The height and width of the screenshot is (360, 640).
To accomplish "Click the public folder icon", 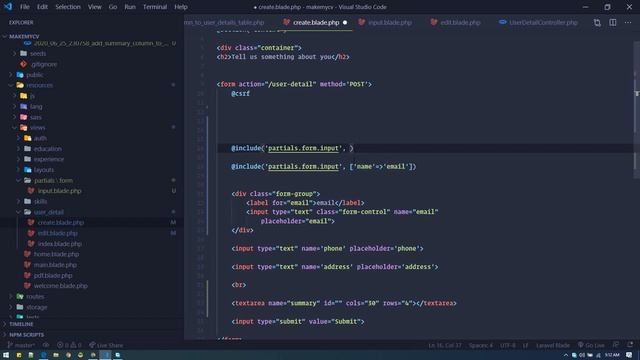I will coord(20,75).
